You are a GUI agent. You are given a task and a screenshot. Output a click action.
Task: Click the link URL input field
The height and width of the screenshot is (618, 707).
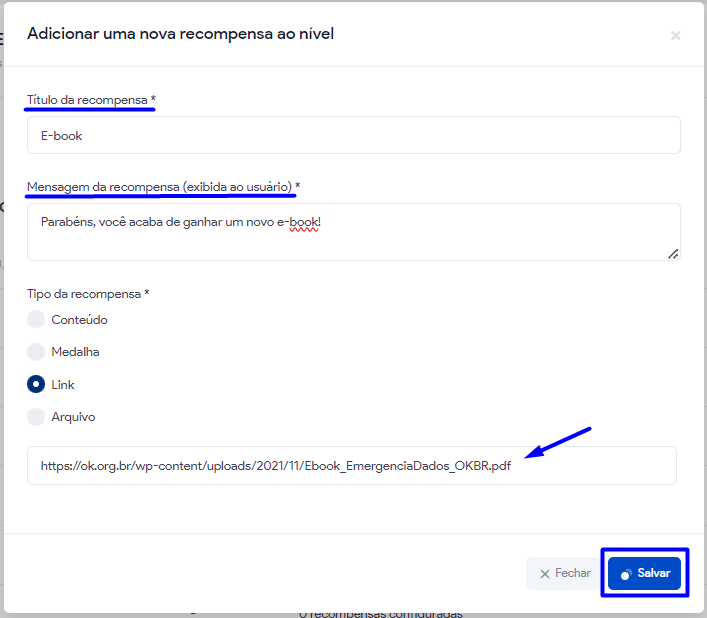(351, 466)
